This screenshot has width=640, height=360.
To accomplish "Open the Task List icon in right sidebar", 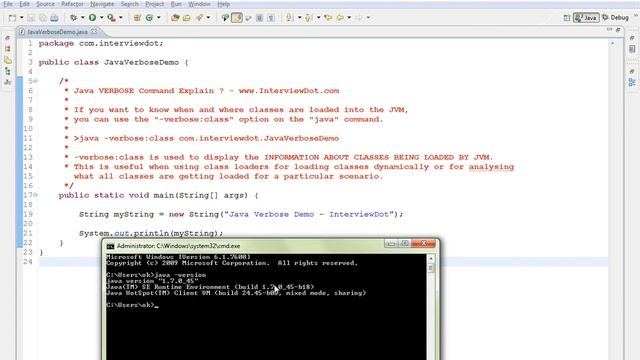I will (632, 49).
